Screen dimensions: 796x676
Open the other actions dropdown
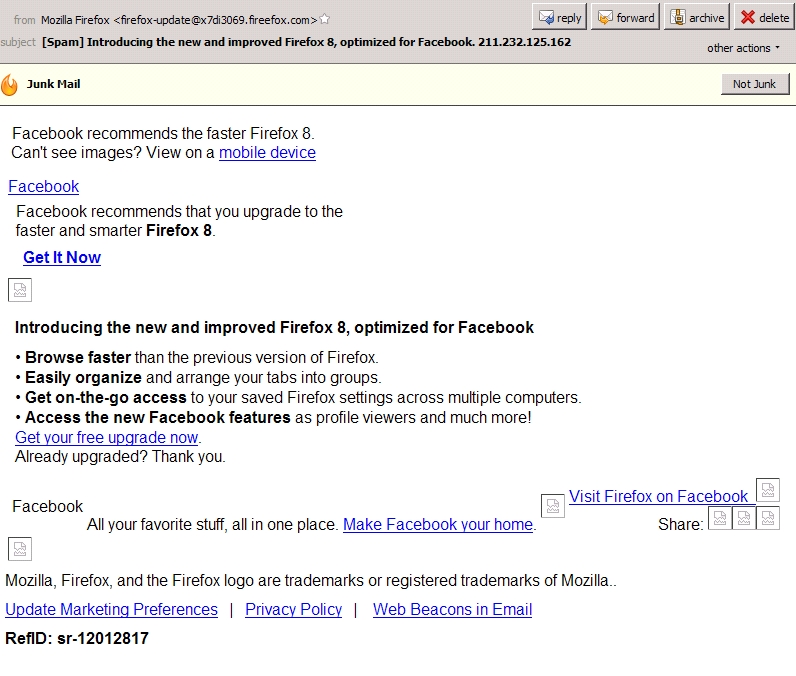(x=743, y=48)
